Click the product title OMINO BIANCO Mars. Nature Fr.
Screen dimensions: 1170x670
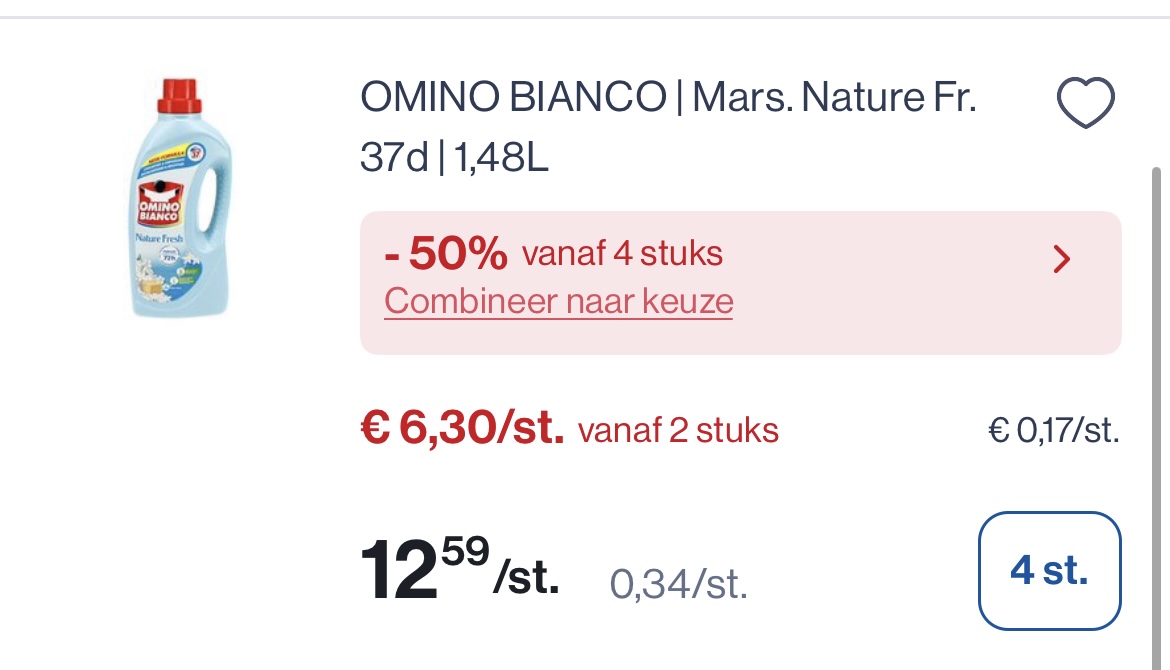tap(668, 98)
